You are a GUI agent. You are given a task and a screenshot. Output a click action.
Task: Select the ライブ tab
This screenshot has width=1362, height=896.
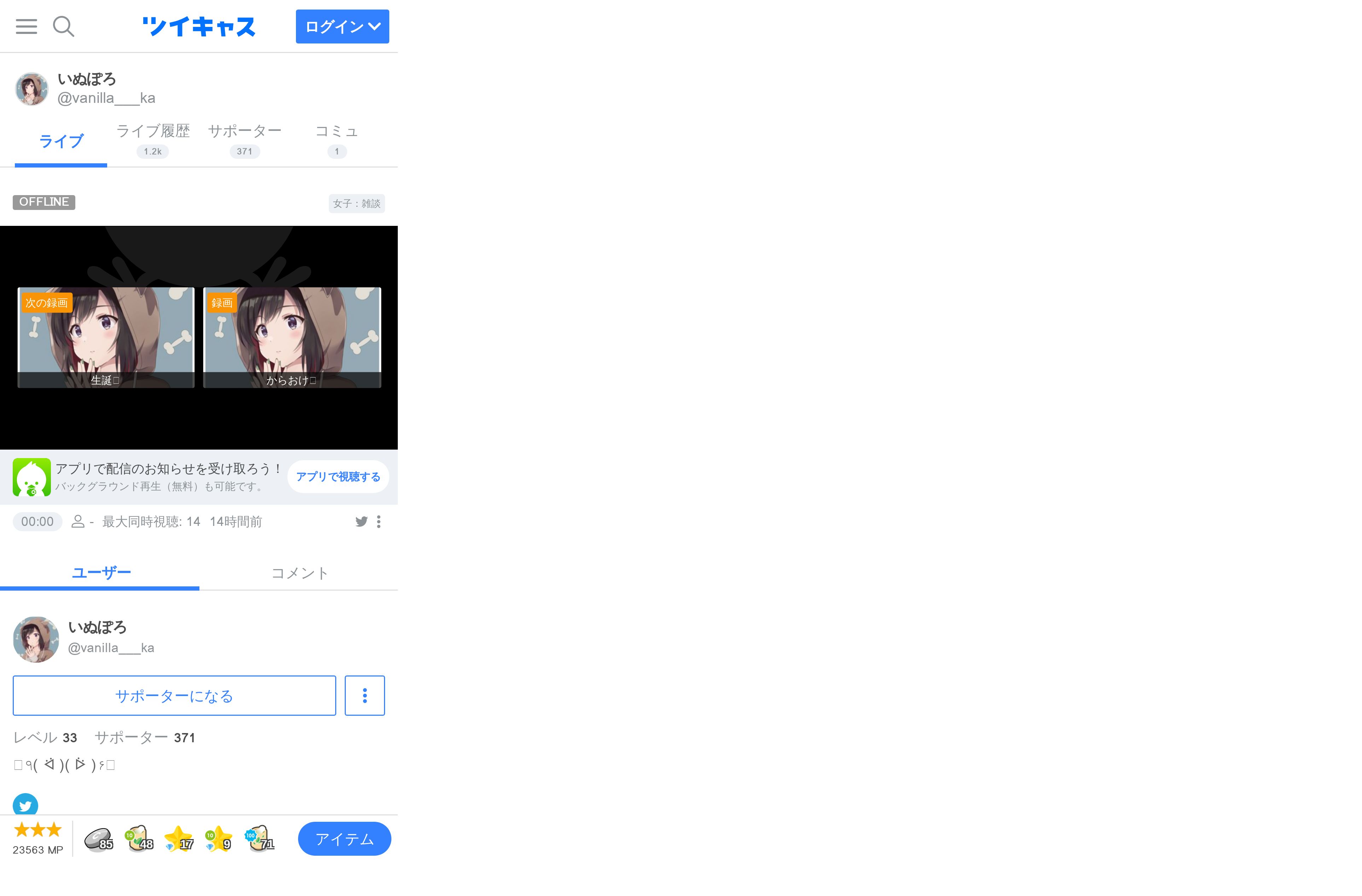[61, 141]
